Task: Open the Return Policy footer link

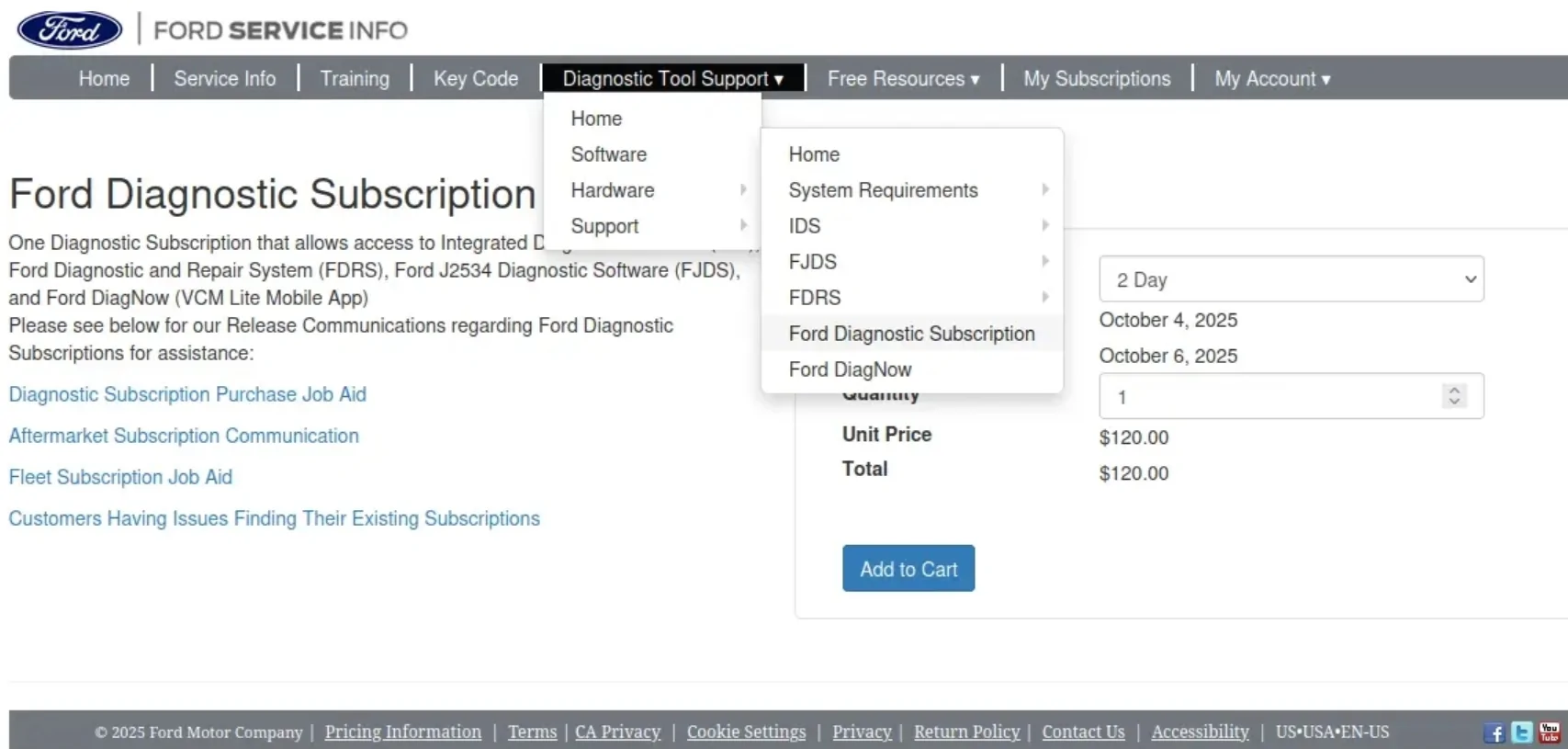Action: pyautogui.click(x=967, y=732)
